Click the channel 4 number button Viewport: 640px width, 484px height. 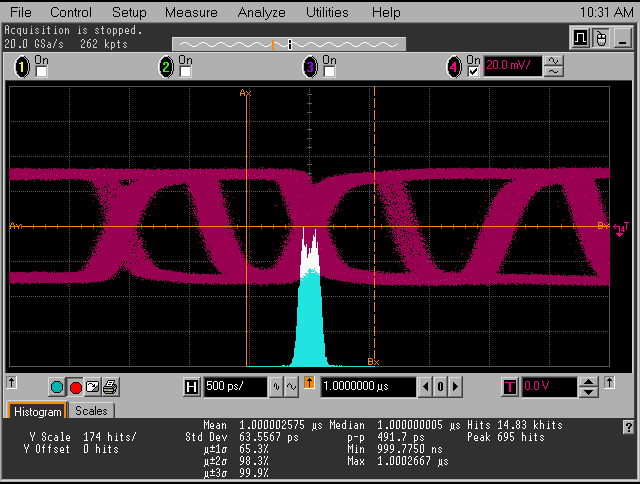coord(456,67)
